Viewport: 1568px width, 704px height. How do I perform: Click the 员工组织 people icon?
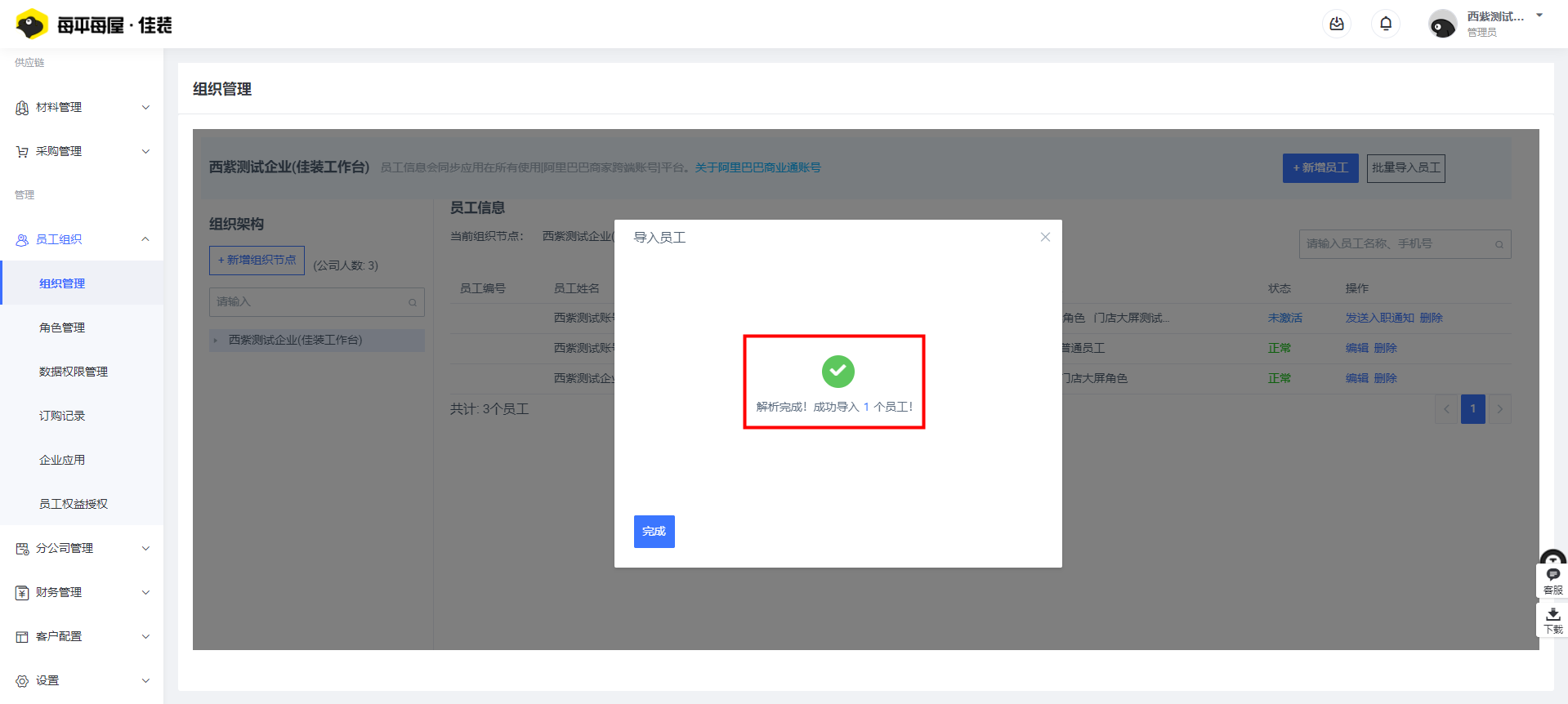(x=22, y=240)
